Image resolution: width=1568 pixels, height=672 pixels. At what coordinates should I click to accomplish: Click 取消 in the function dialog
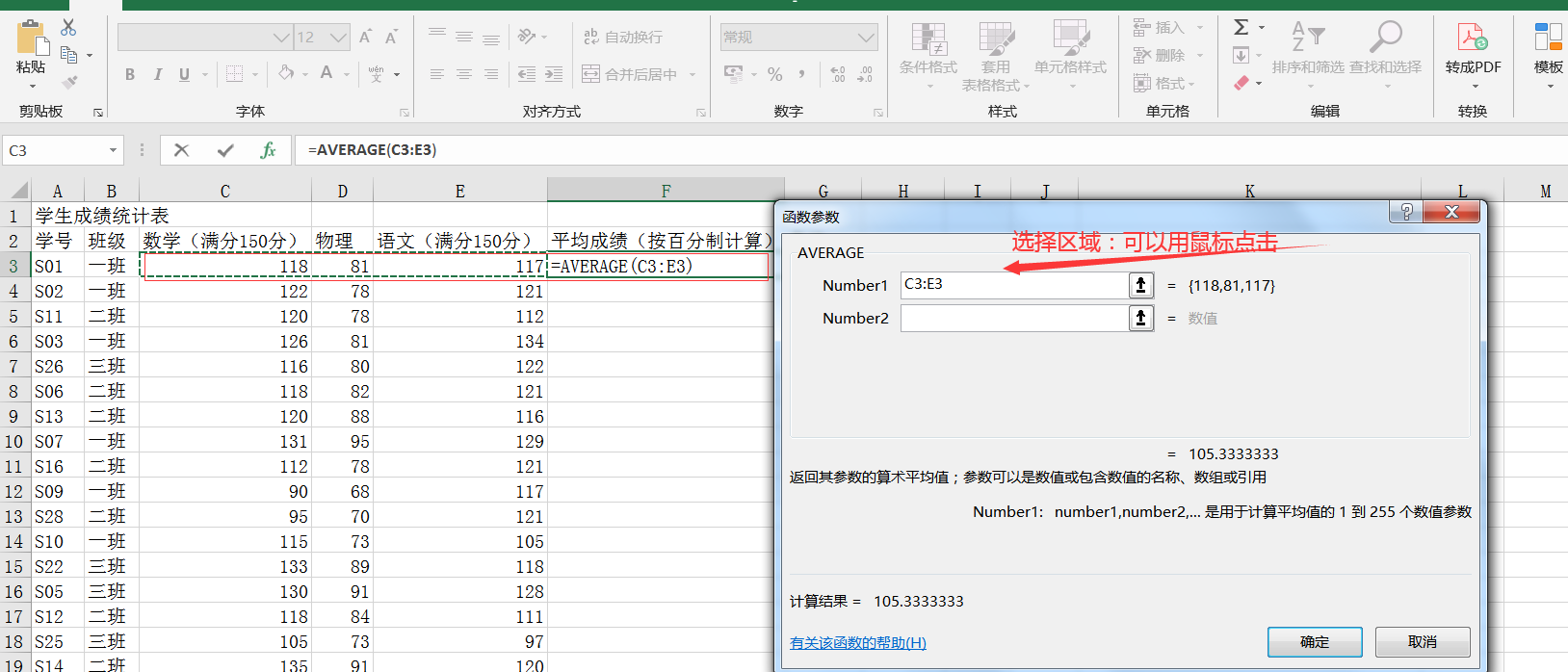pyautogui.click(x=1423, y=642)
